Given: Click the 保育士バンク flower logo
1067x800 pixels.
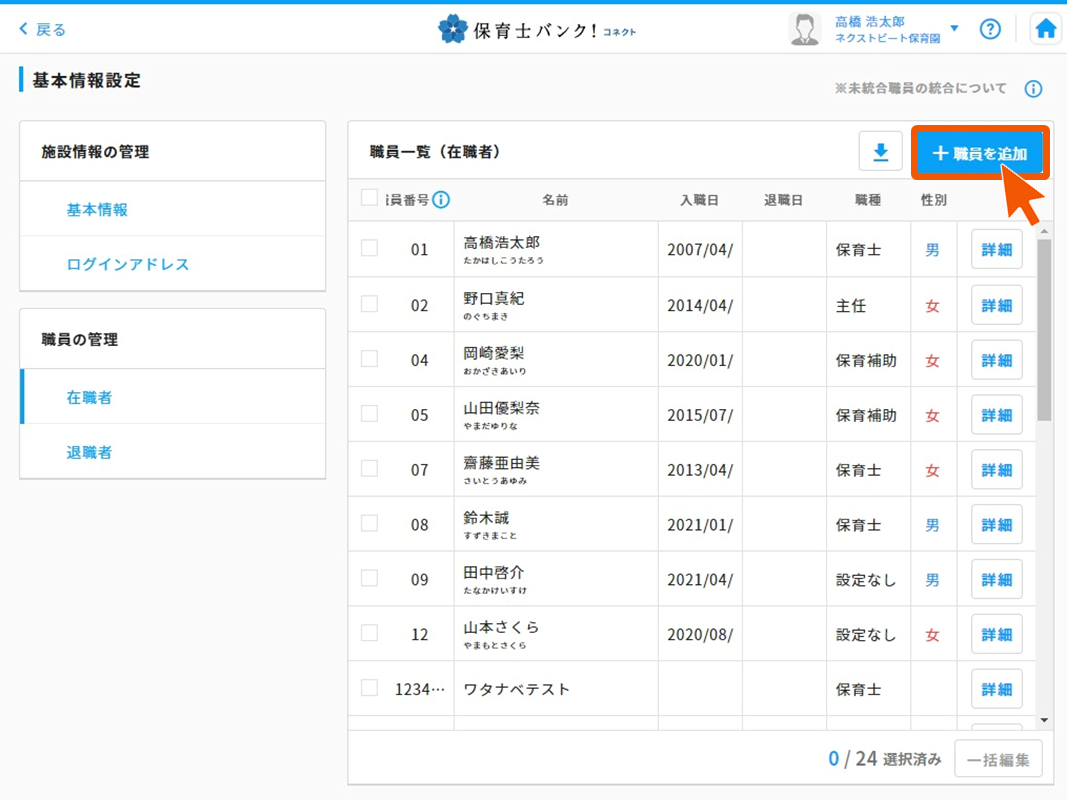Looking at the screenshot, I should click(x=453, y=29).
